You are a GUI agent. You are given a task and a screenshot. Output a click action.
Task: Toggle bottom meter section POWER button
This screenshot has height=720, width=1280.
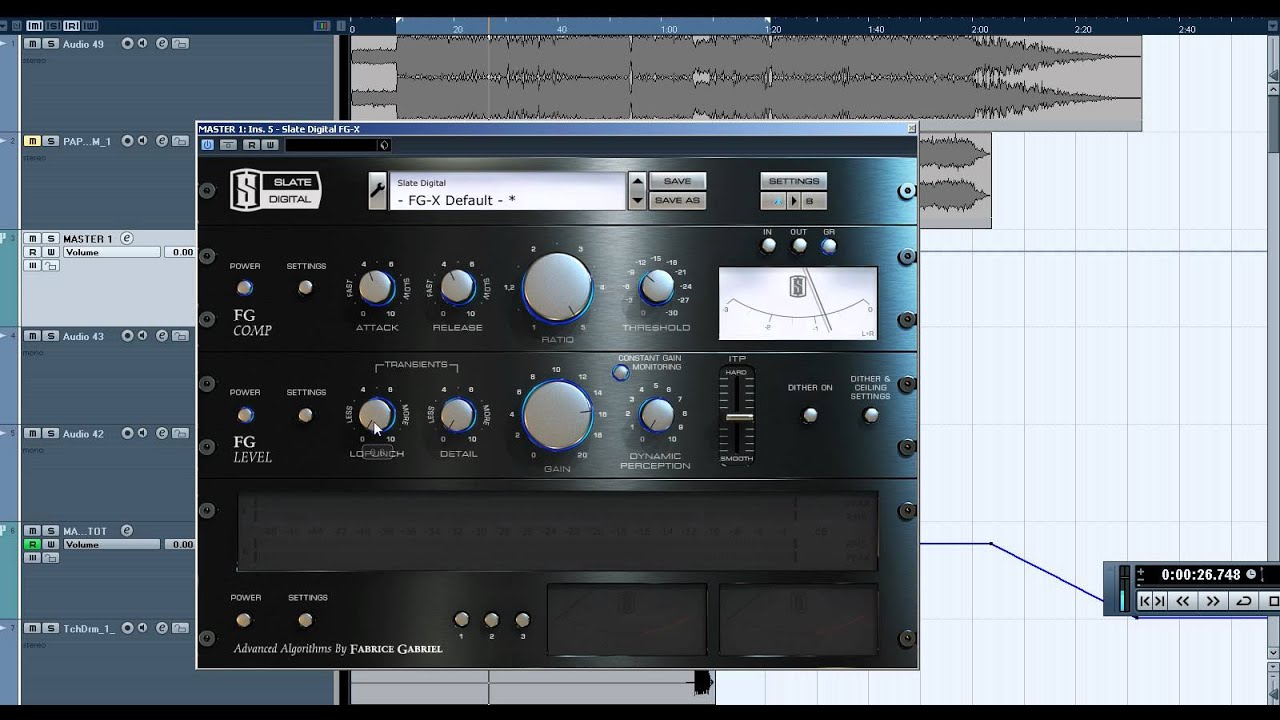[x=244, y=620]
